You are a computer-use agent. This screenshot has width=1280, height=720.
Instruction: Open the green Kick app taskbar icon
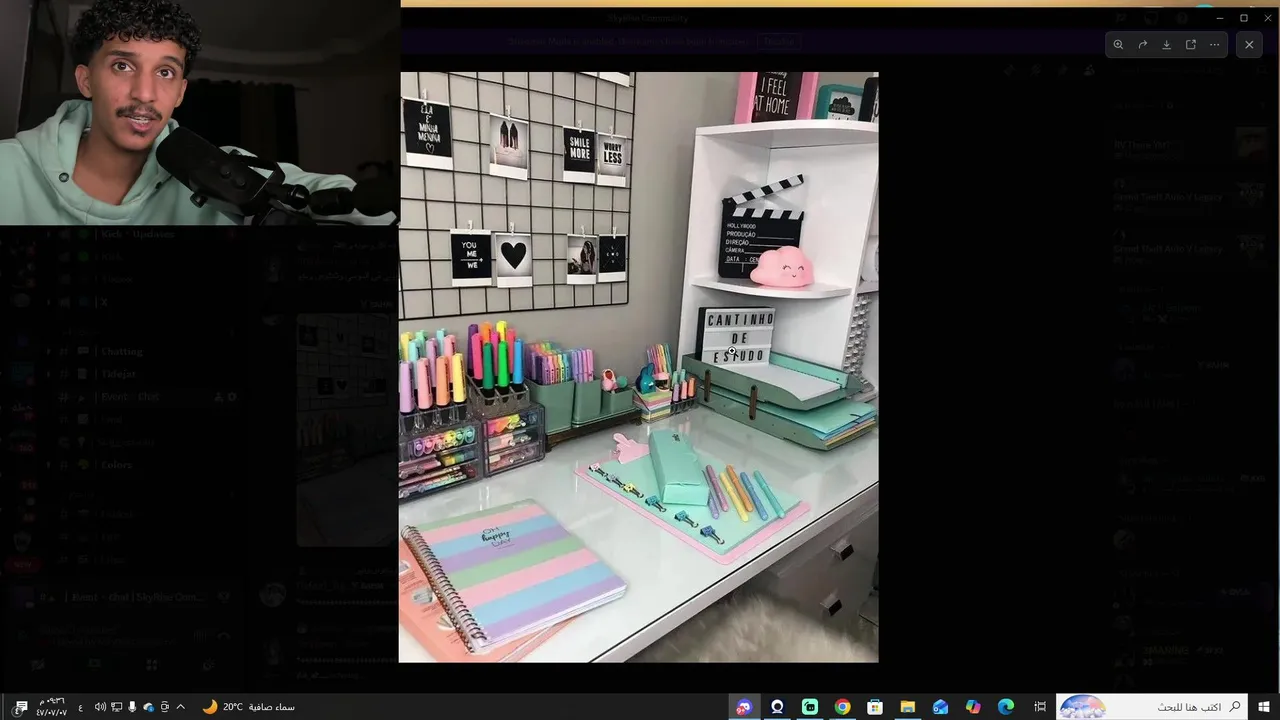pyautogui.click(x=810, y=707)
